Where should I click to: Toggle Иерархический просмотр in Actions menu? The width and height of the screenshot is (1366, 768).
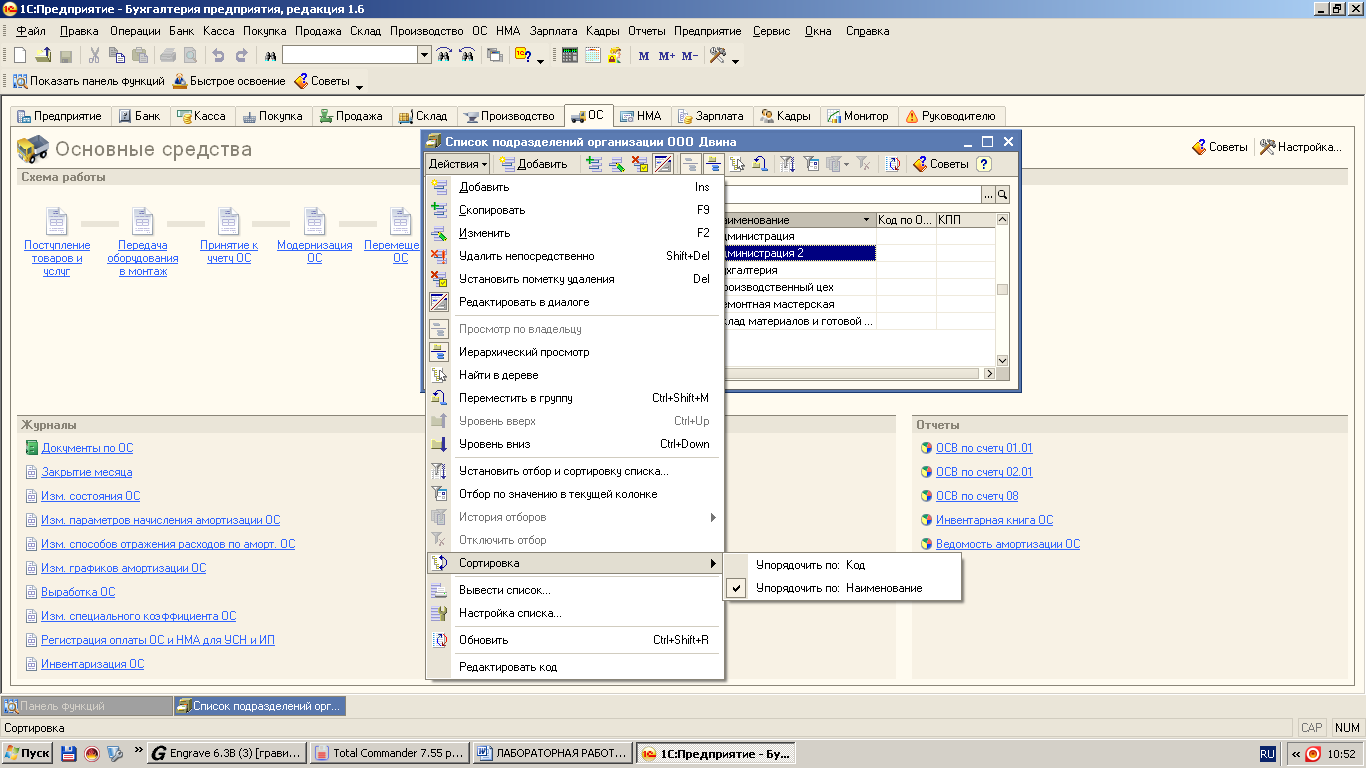click(x=575, y=352)
